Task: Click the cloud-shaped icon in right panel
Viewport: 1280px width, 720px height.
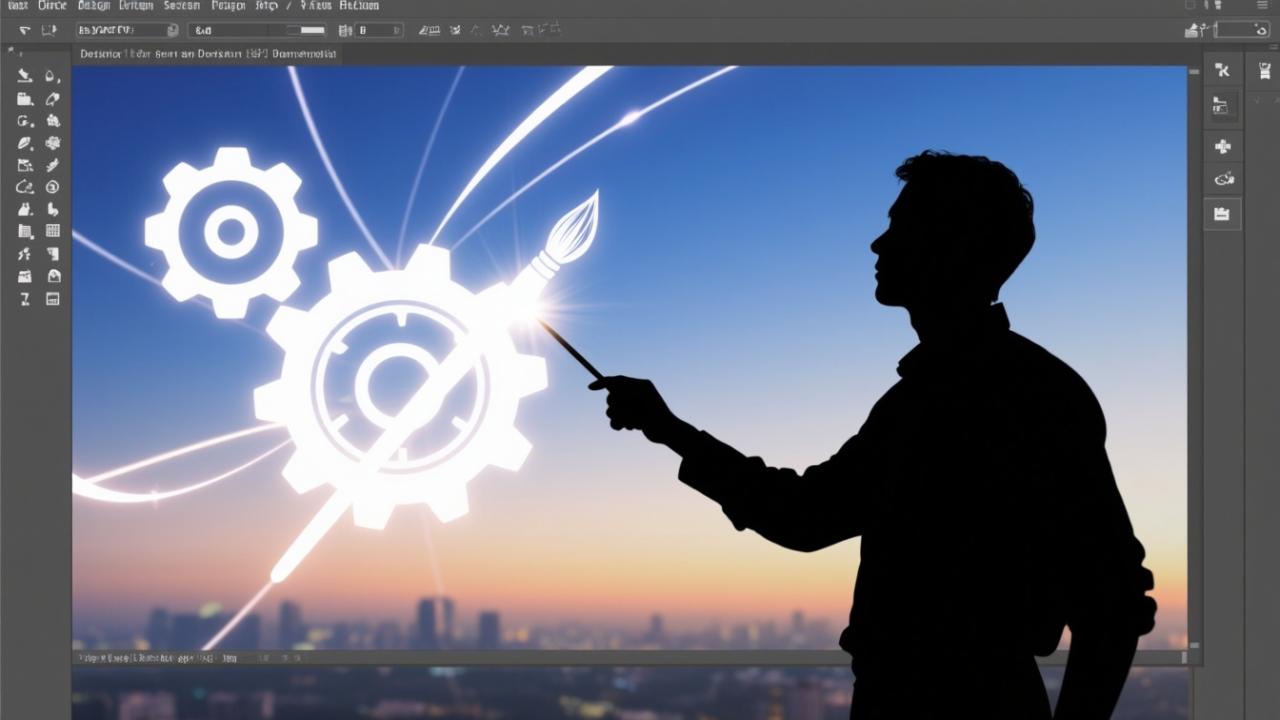Action: pos(1222,179)
